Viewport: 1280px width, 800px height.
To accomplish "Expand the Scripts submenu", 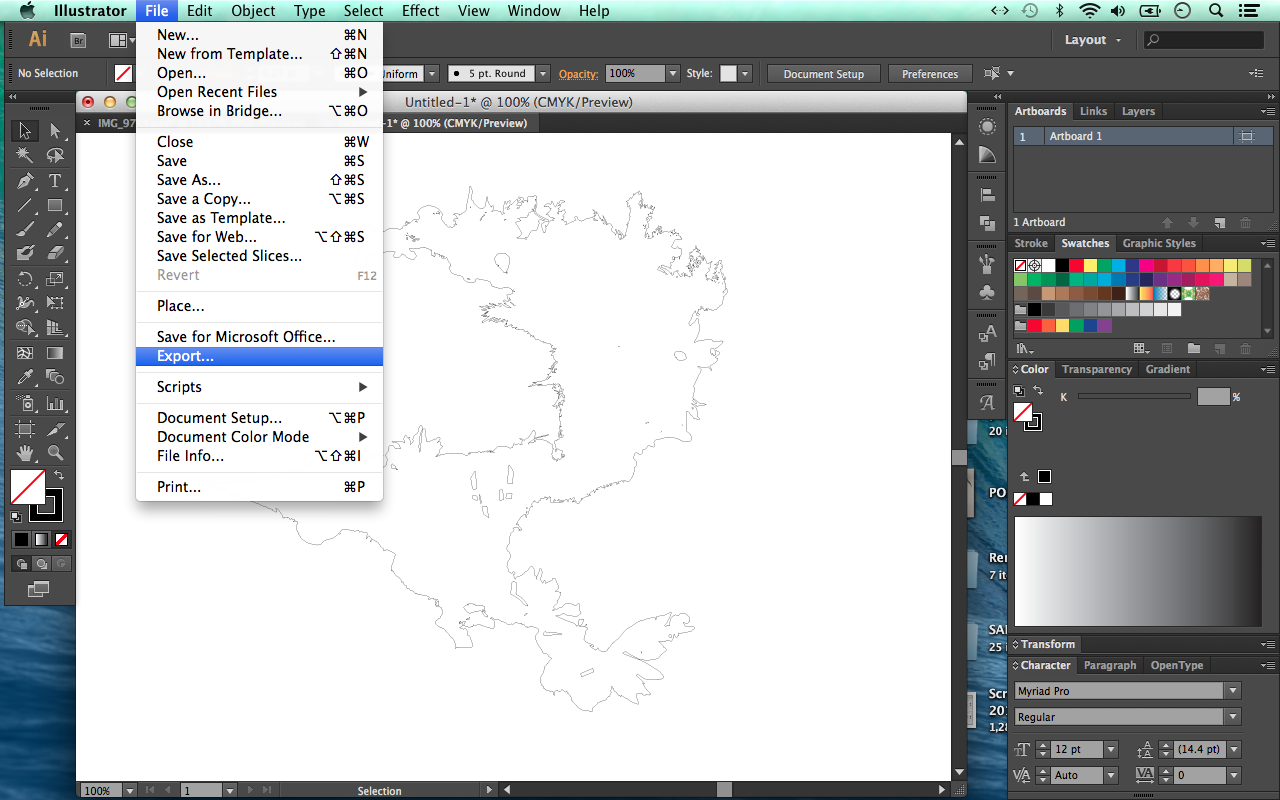I will 259,387.
